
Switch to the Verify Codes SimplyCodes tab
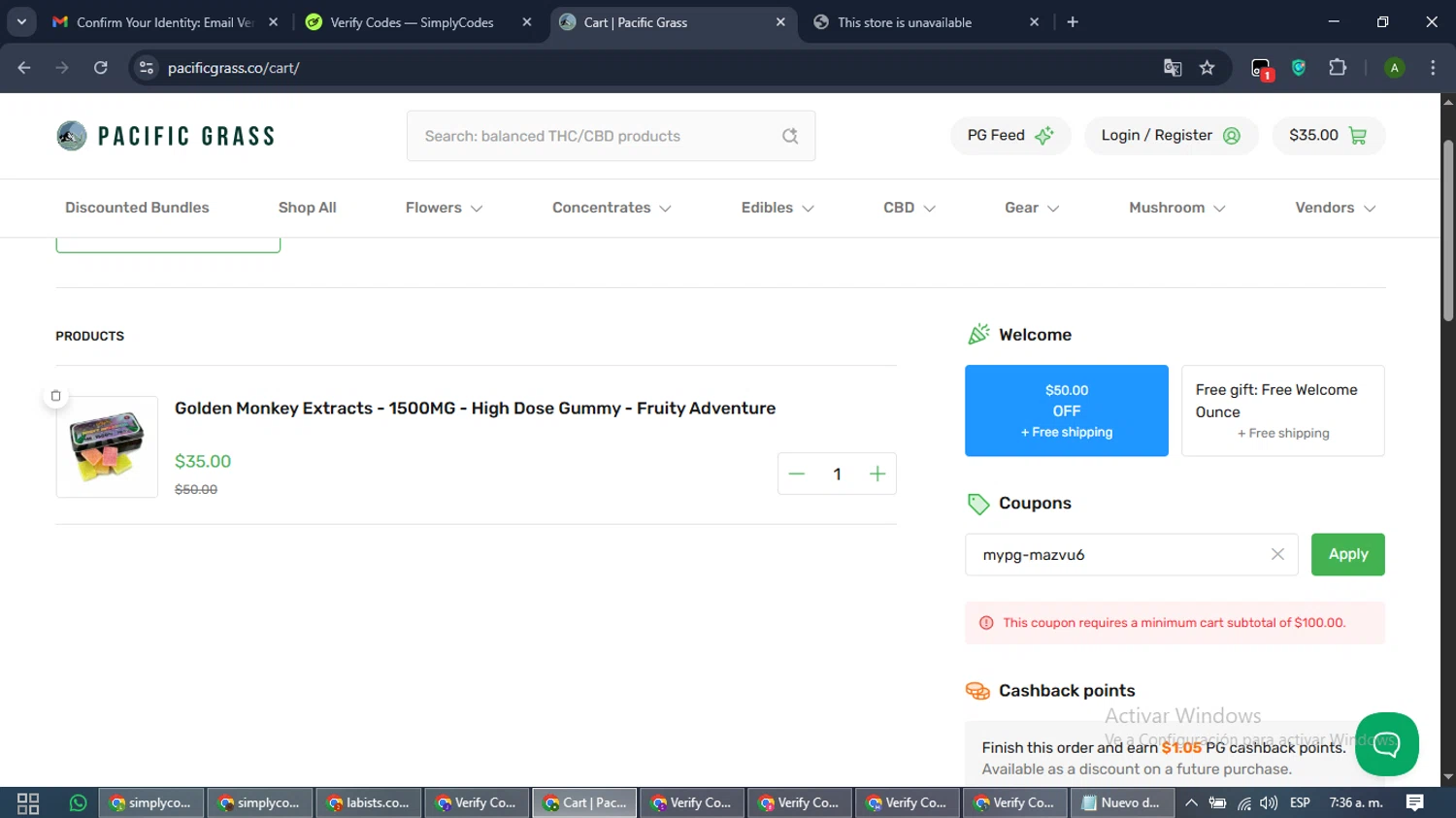(420, 22)
